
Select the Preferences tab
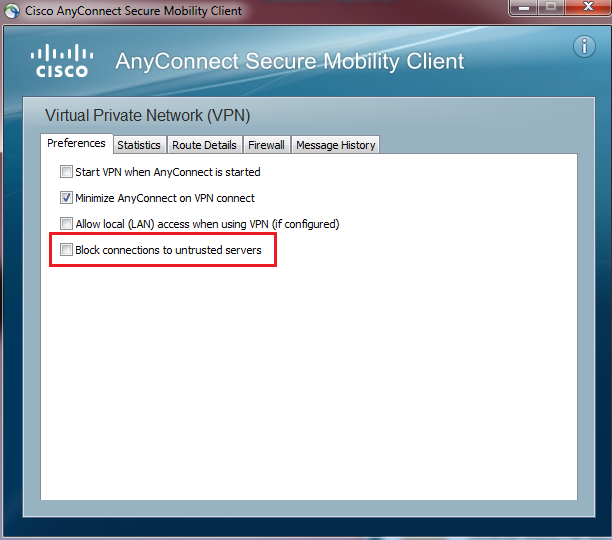coord(76,144)
